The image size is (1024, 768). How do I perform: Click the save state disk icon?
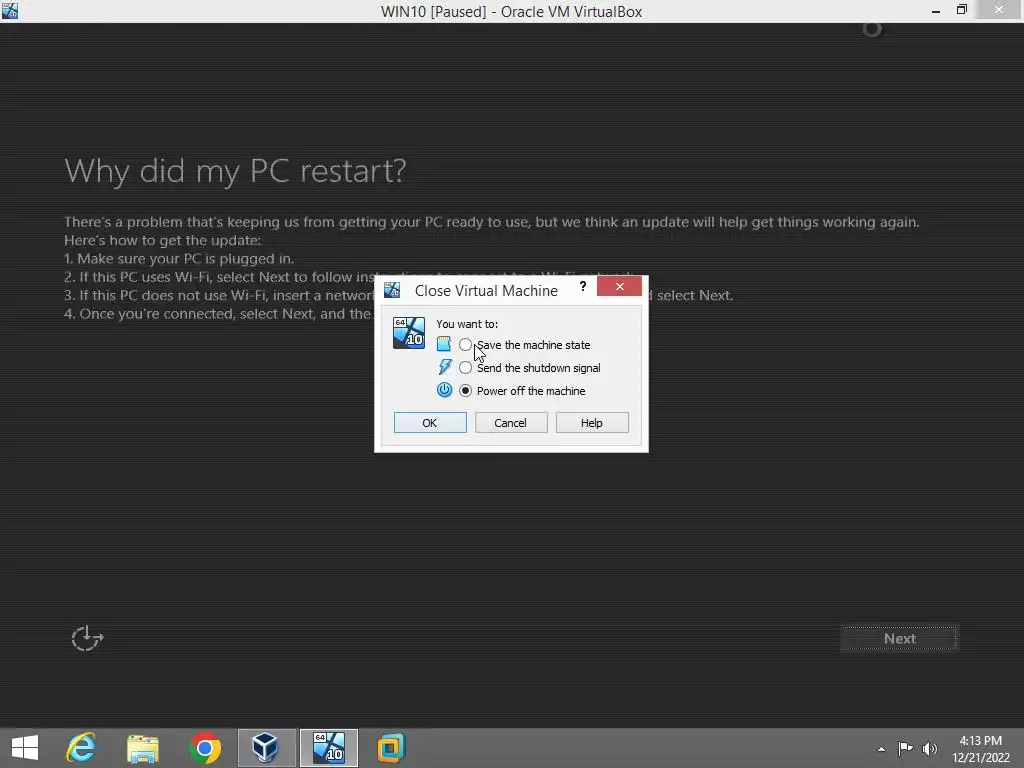[x=443, y=344]
